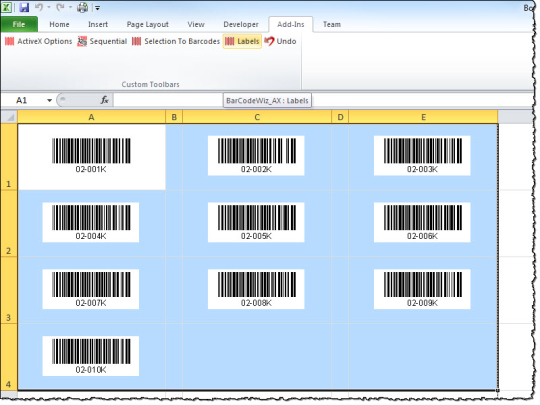Screen dimensions: 540x405
Task: Click the quick access Undo arrow
Action: coord(39,7)
